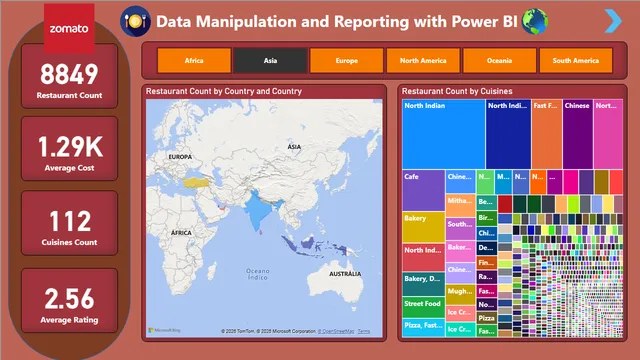This screenshot has height=360, width=640.
Task: Filter by South America
Action: pyautogui.click(x=576, y=60)
